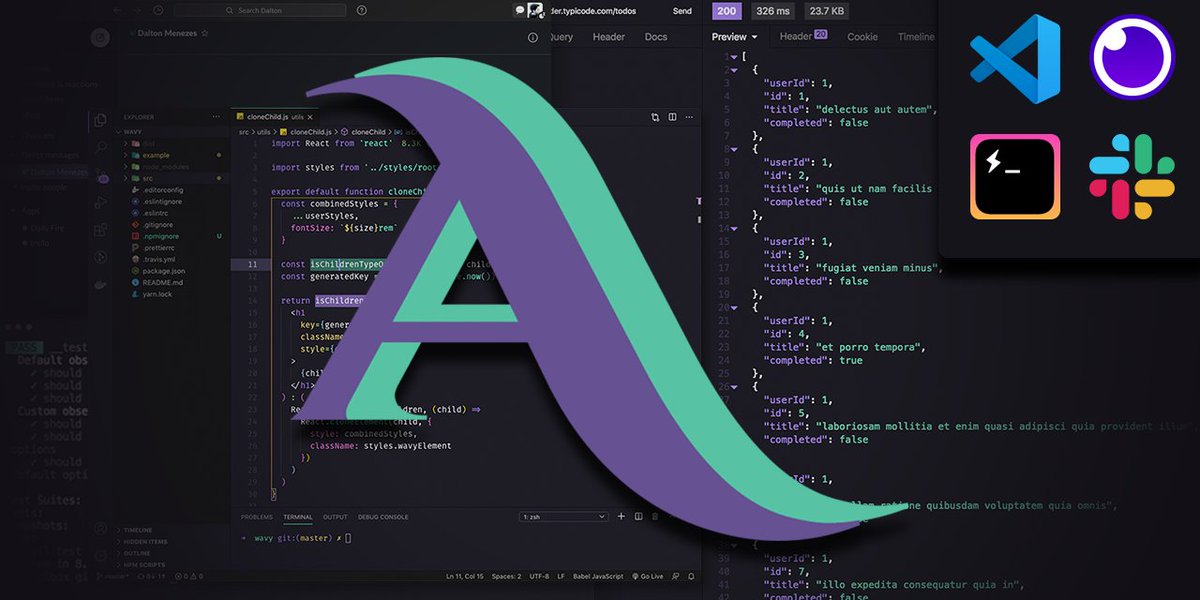This screenshot has width=1200, height=600.
Task: Collapse the first JSON object in the response
Action: point(733,70)
